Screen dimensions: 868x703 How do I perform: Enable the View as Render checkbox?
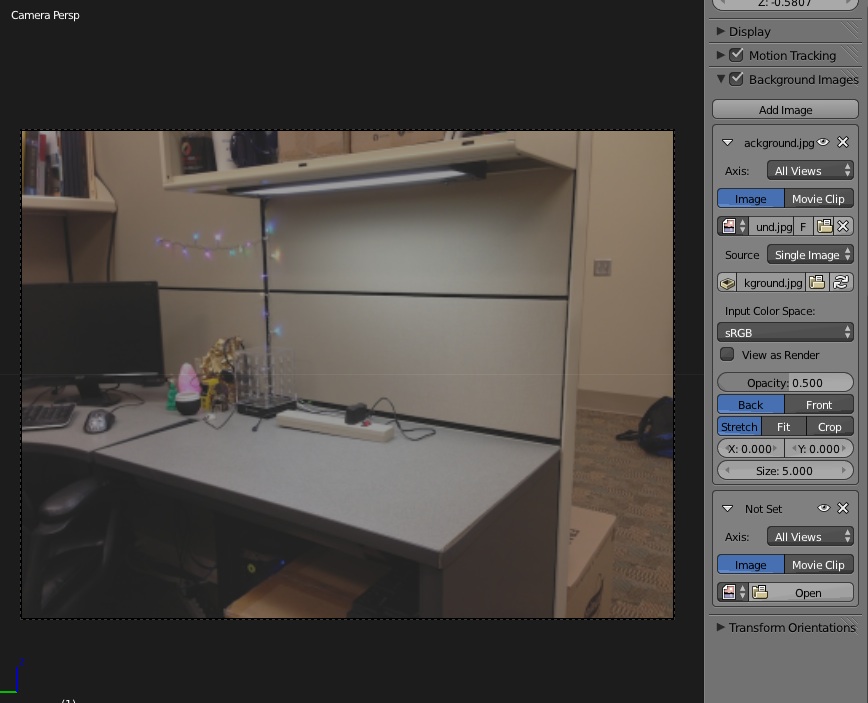click(727, 355)
